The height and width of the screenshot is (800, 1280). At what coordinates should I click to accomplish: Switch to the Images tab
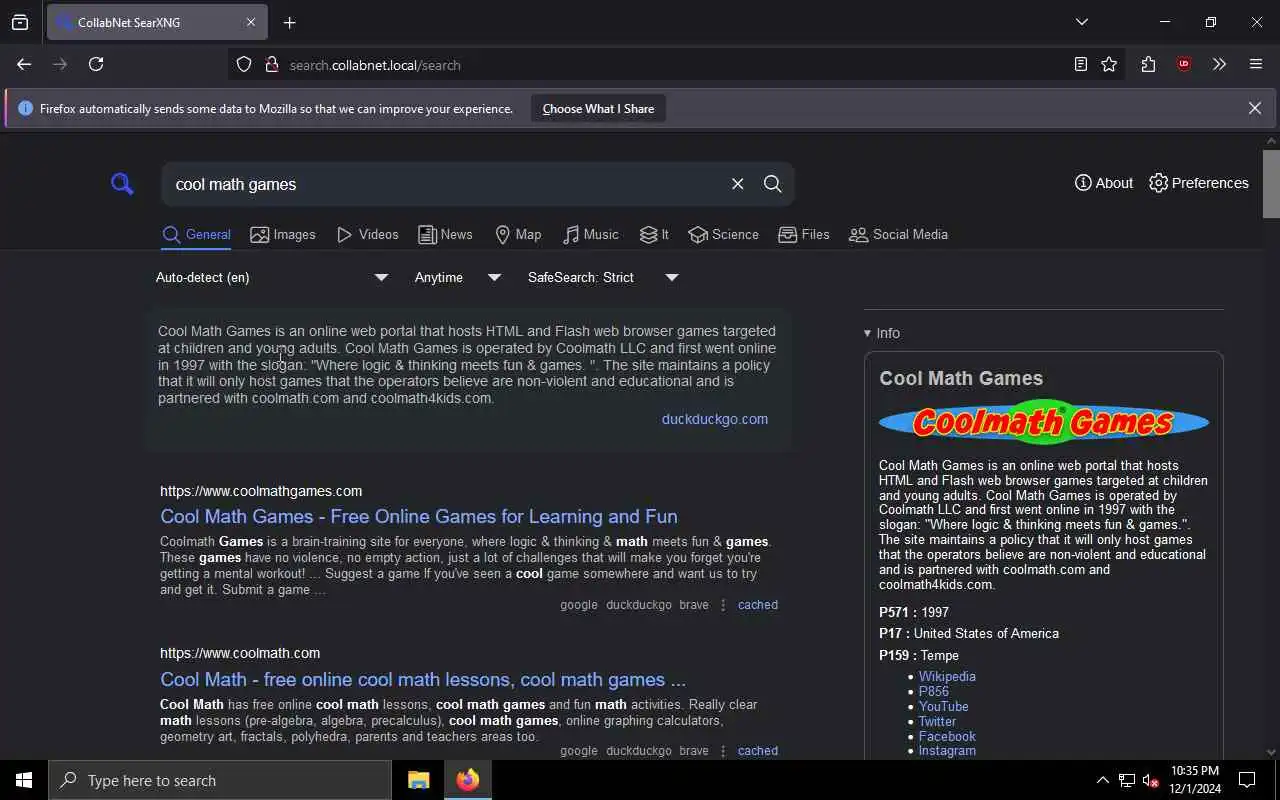point(283,234)
